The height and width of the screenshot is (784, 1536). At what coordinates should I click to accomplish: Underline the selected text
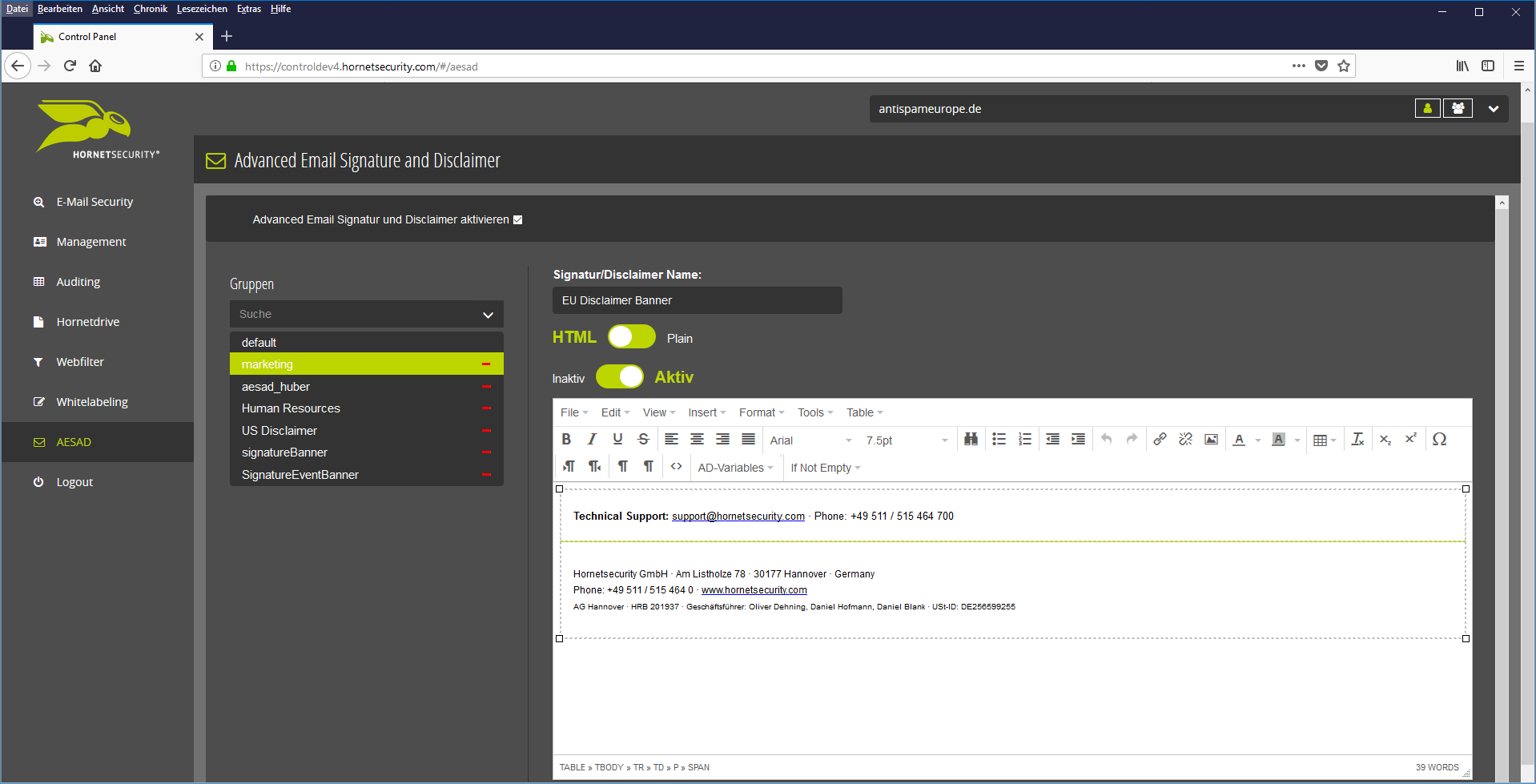tap(617, 439)
